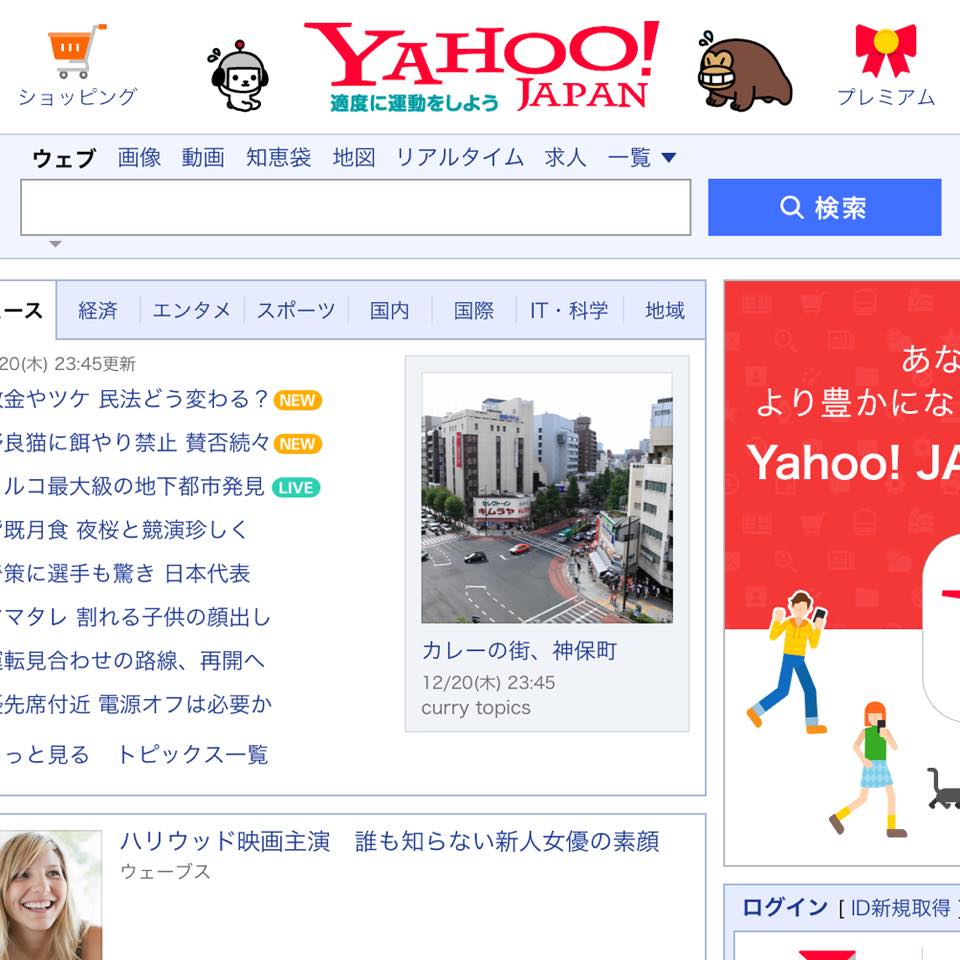Click the robot dog mascot
This screenshot has width=960, height=960.
[x=239, y=76]
